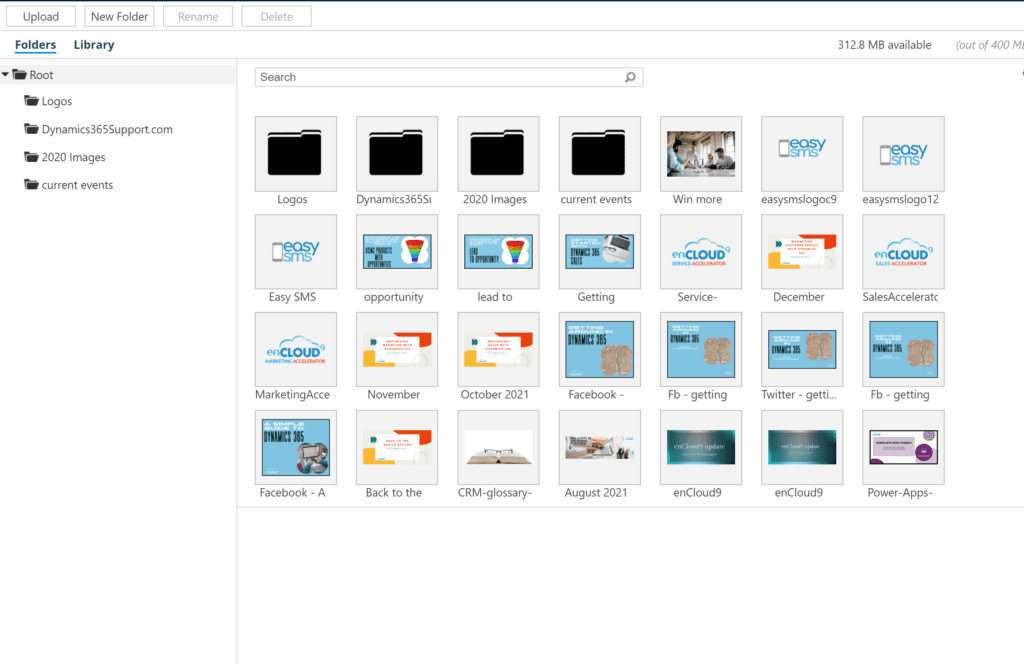The height and width of the screenshot is (664, 1024).
Task: Click the Logos folder icon in tree
Action: (31, 101)
